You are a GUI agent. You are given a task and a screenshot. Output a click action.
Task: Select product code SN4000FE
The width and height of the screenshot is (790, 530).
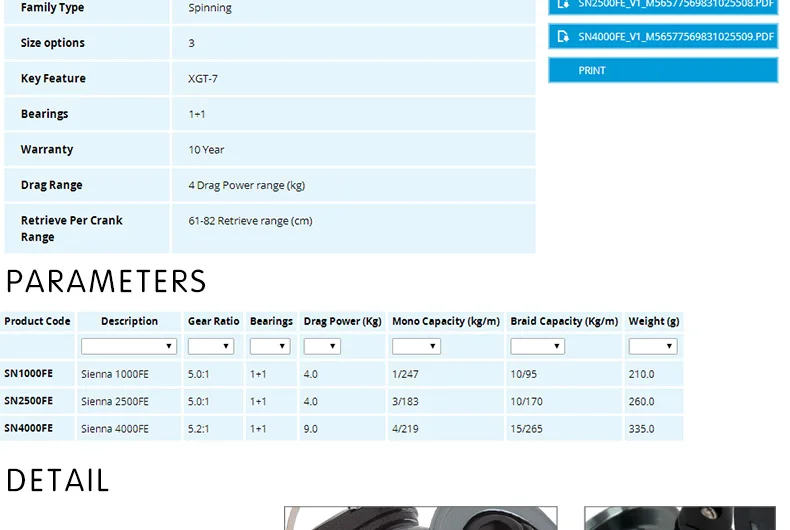click(x=28, y=428)
